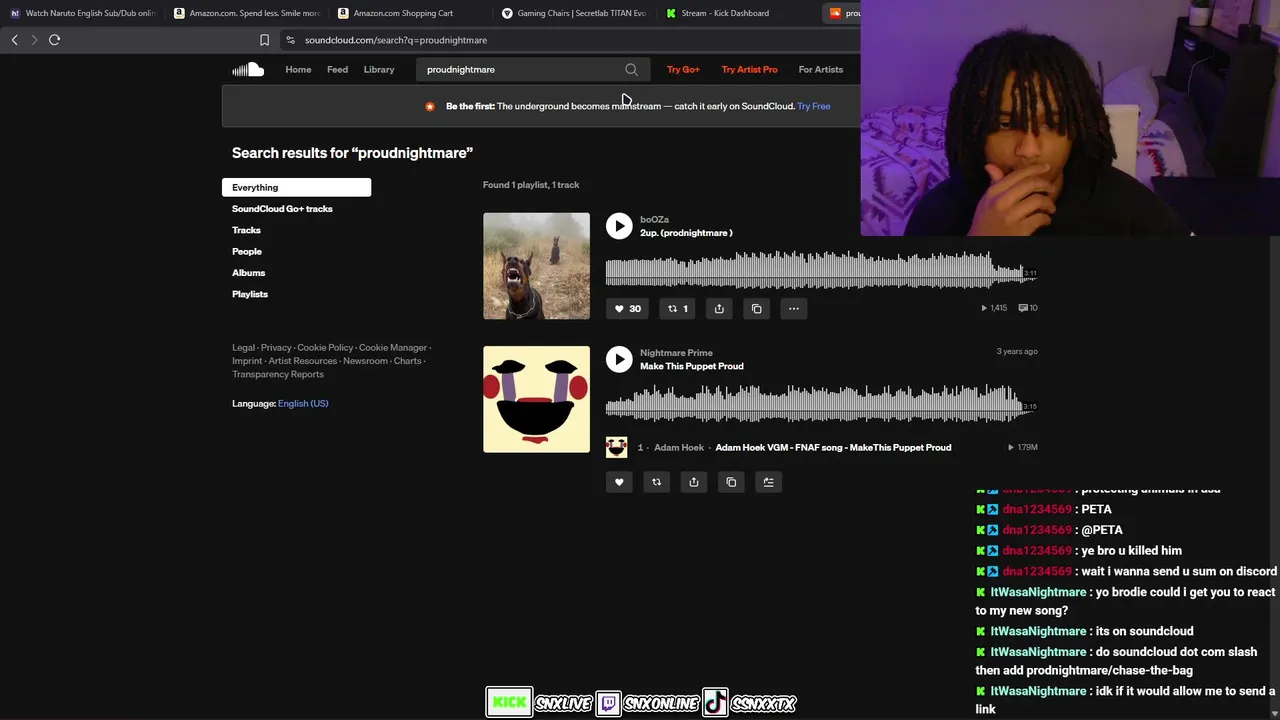Add Make This Puppet Proud to queue
Screen dimensions: 1280x720
[x=769, y=482]
